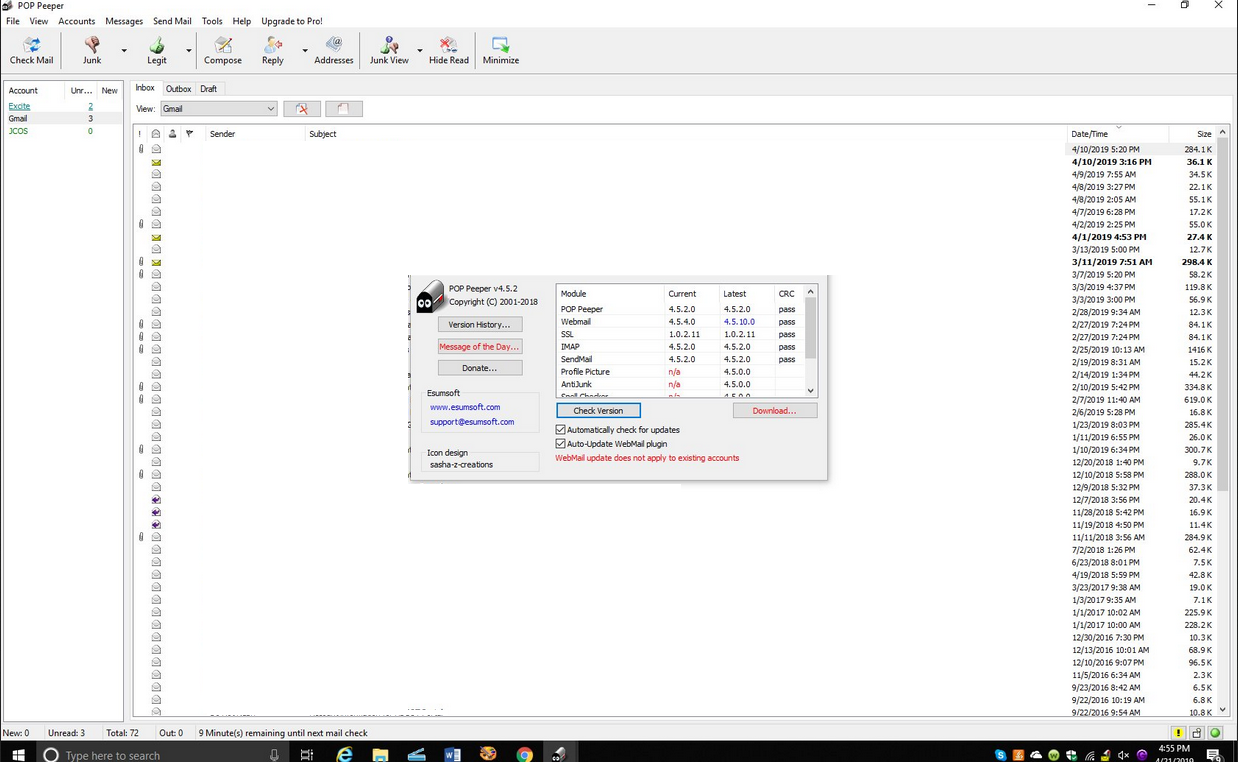The height and width of the screenshot is (762, 1238).
Task: Sort by the priority exclamation column
Action: click(x=140, y=134)
